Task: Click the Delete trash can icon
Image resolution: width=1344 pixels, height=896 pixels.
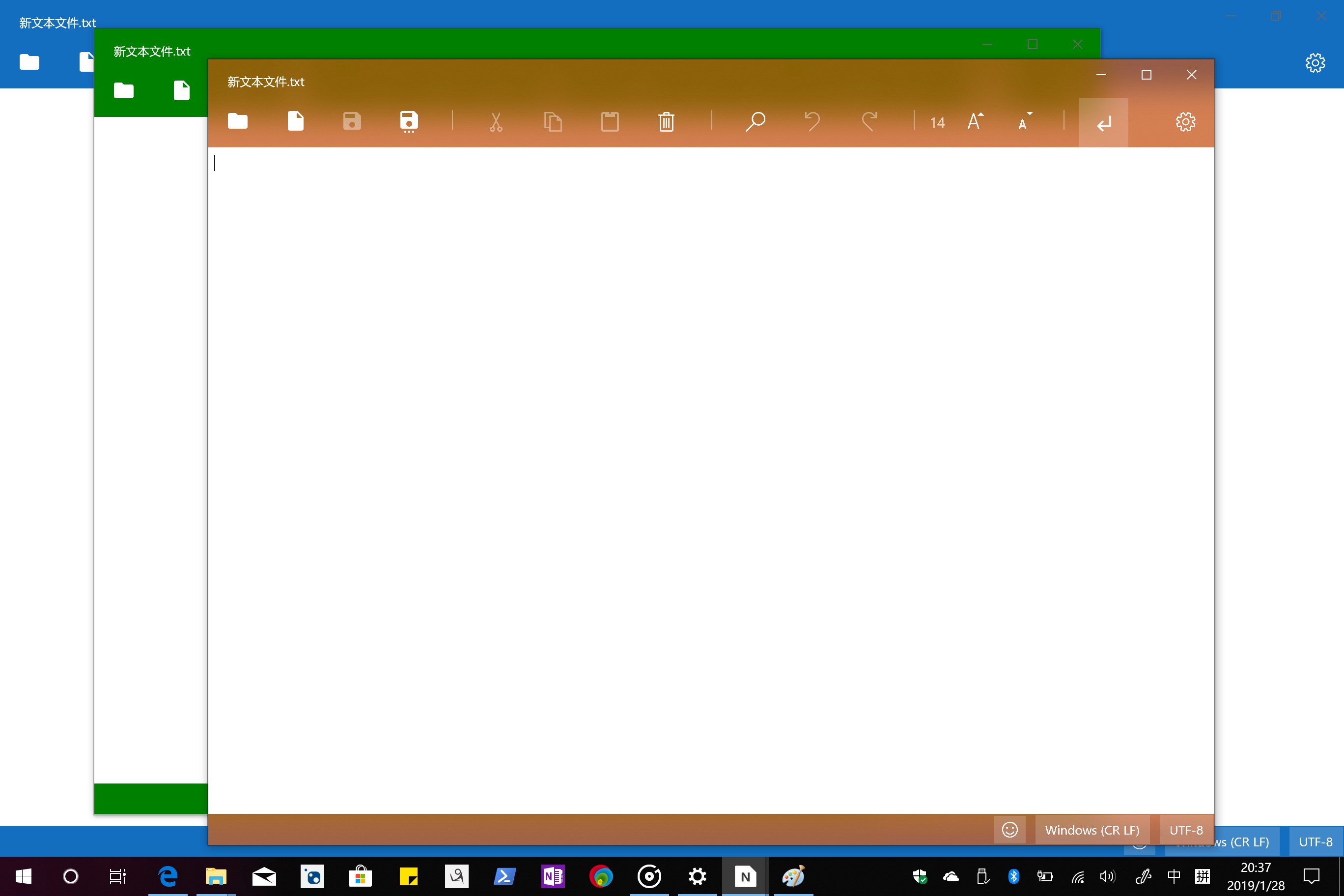Action: (x=666, y=122)
